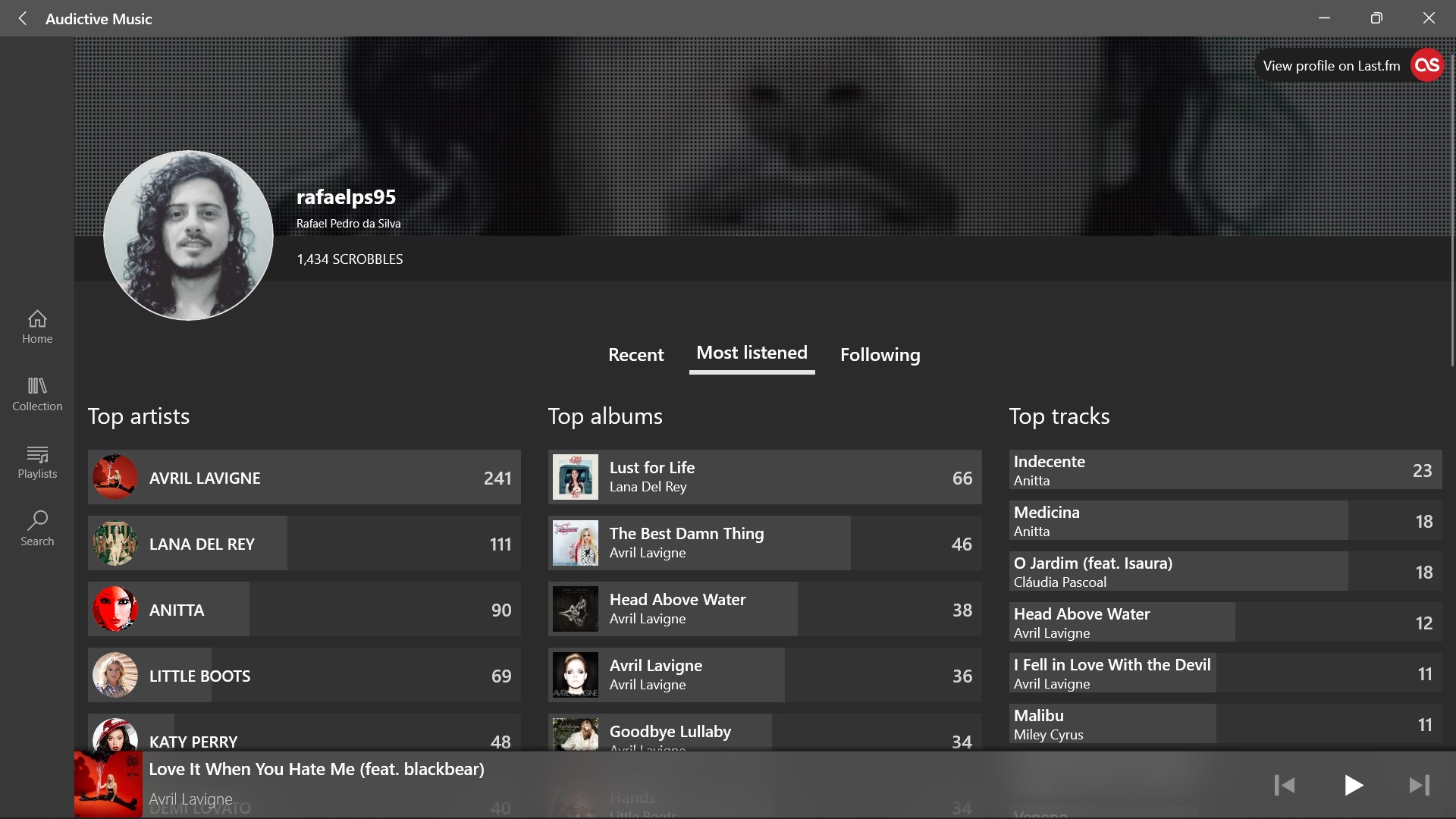Open Avril Lavigne in top artists
1456x819 pixels.
(x=304, y=478)
